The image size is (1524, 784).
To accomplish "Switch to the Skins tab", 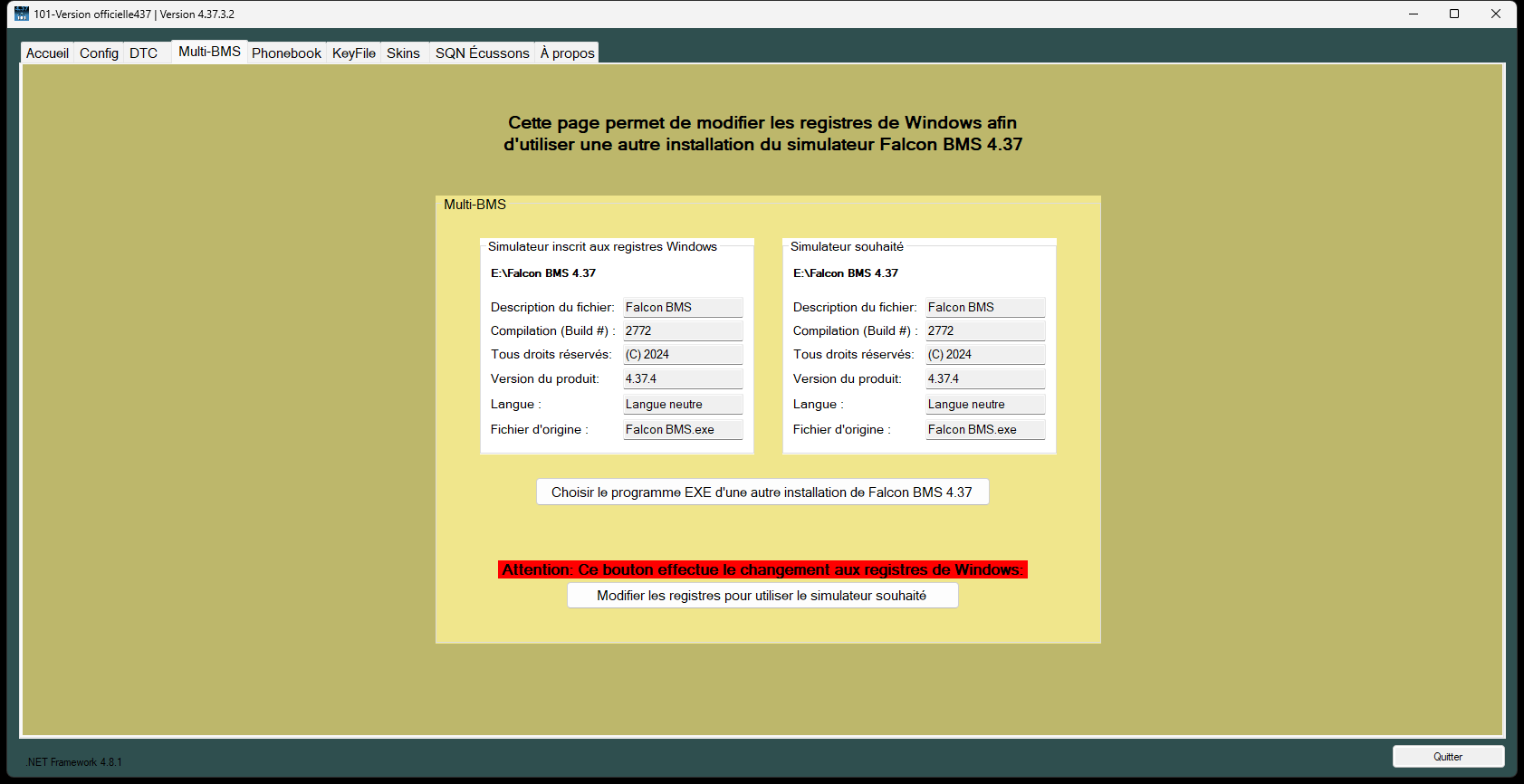I will (404, 53).
